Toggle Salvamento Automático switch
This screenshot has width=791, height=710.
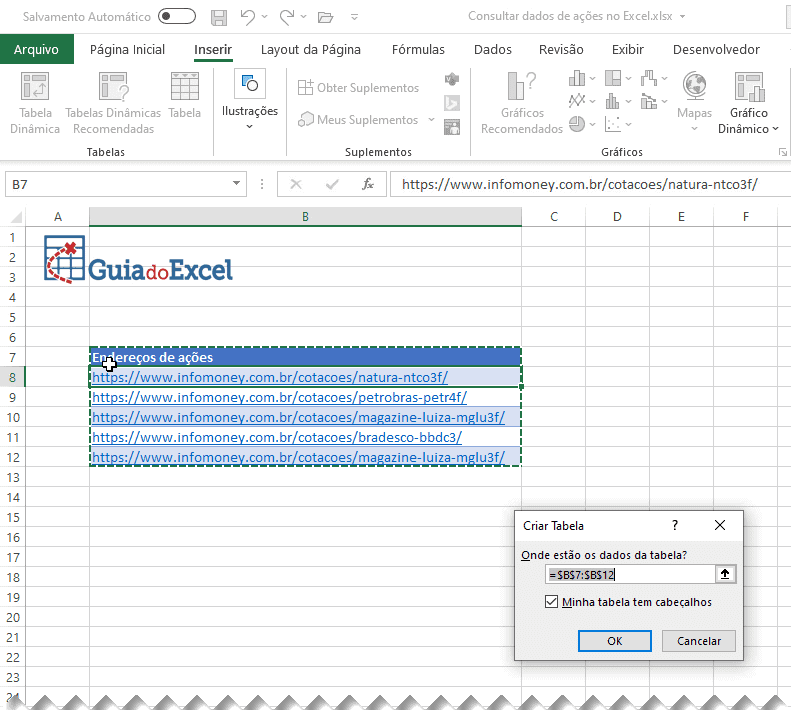[177, 17]
